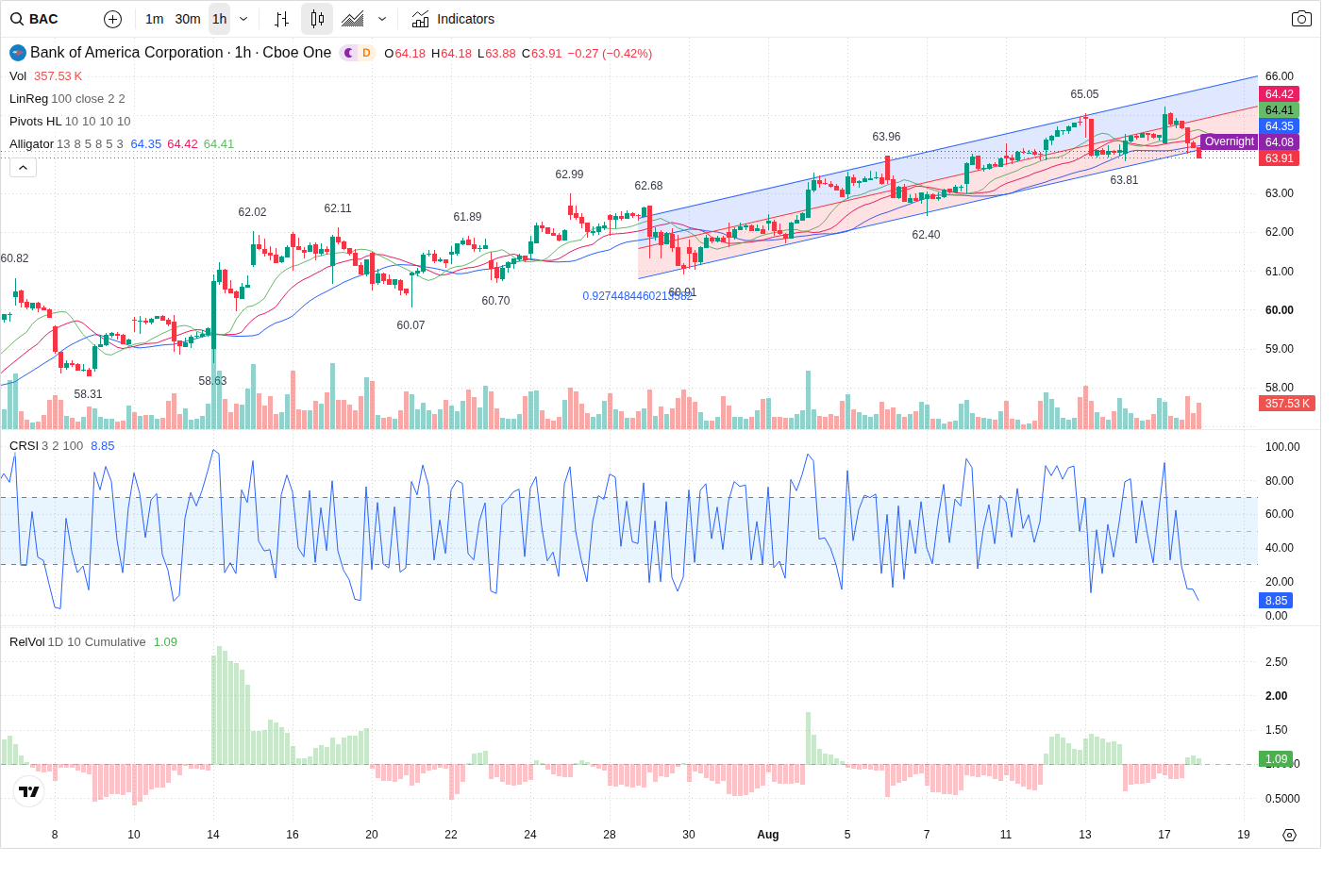Select the Pivots HL indicator legend

click(35, 122)
